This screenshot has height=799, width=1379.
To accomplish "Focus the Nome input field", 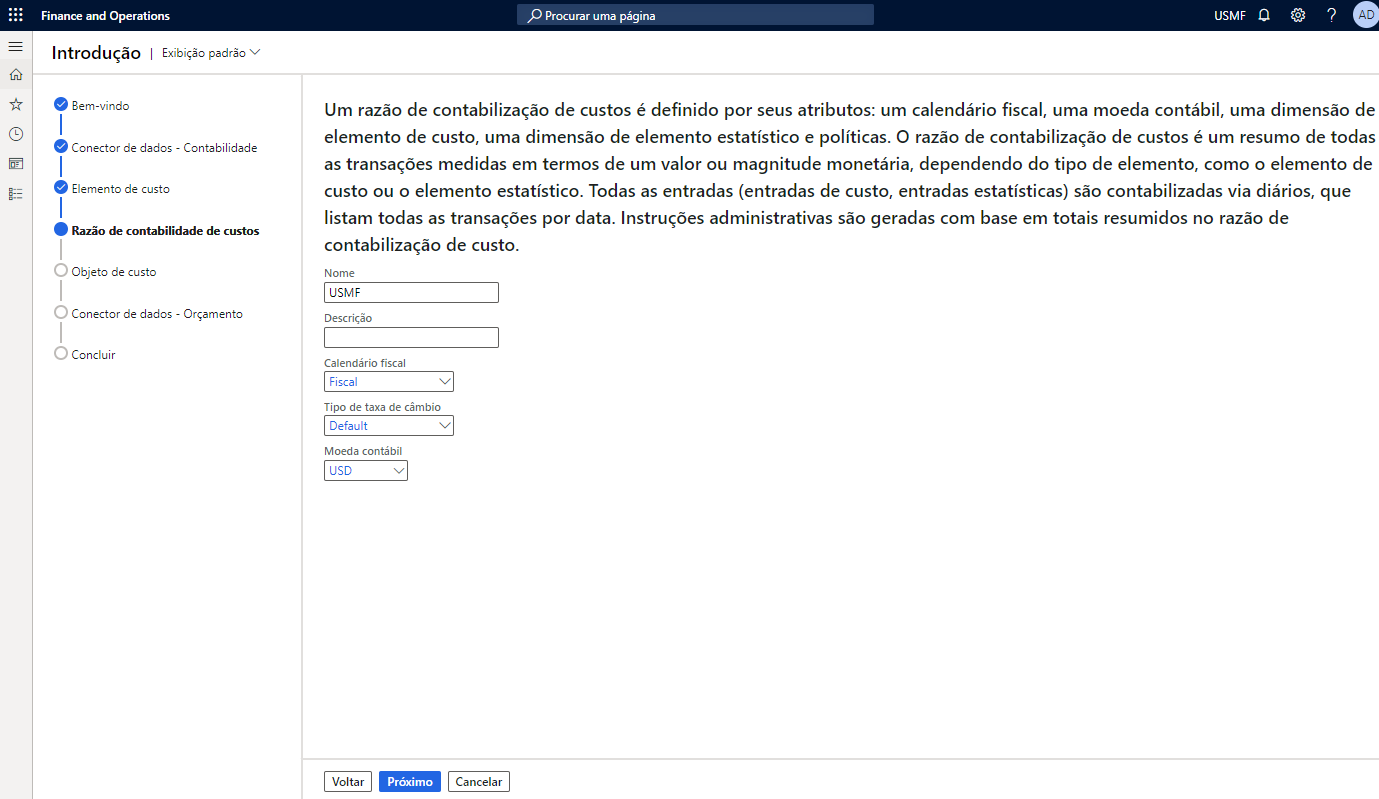I will tap(411, 292).
